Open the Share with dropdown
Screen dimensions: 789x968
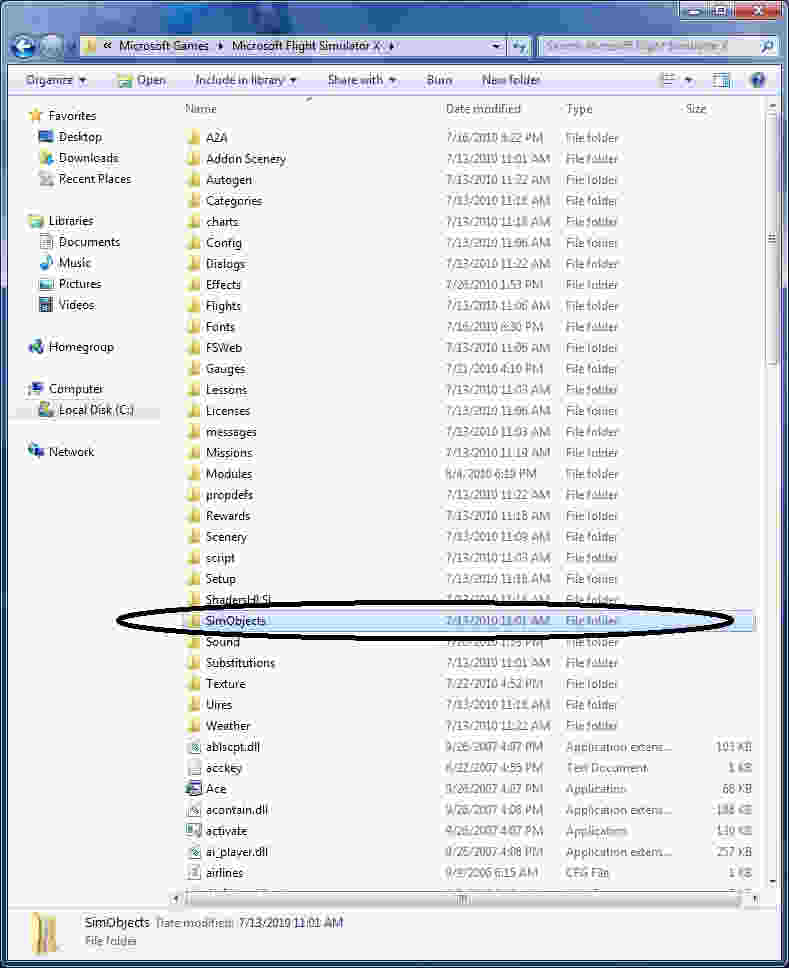point(362,80)
